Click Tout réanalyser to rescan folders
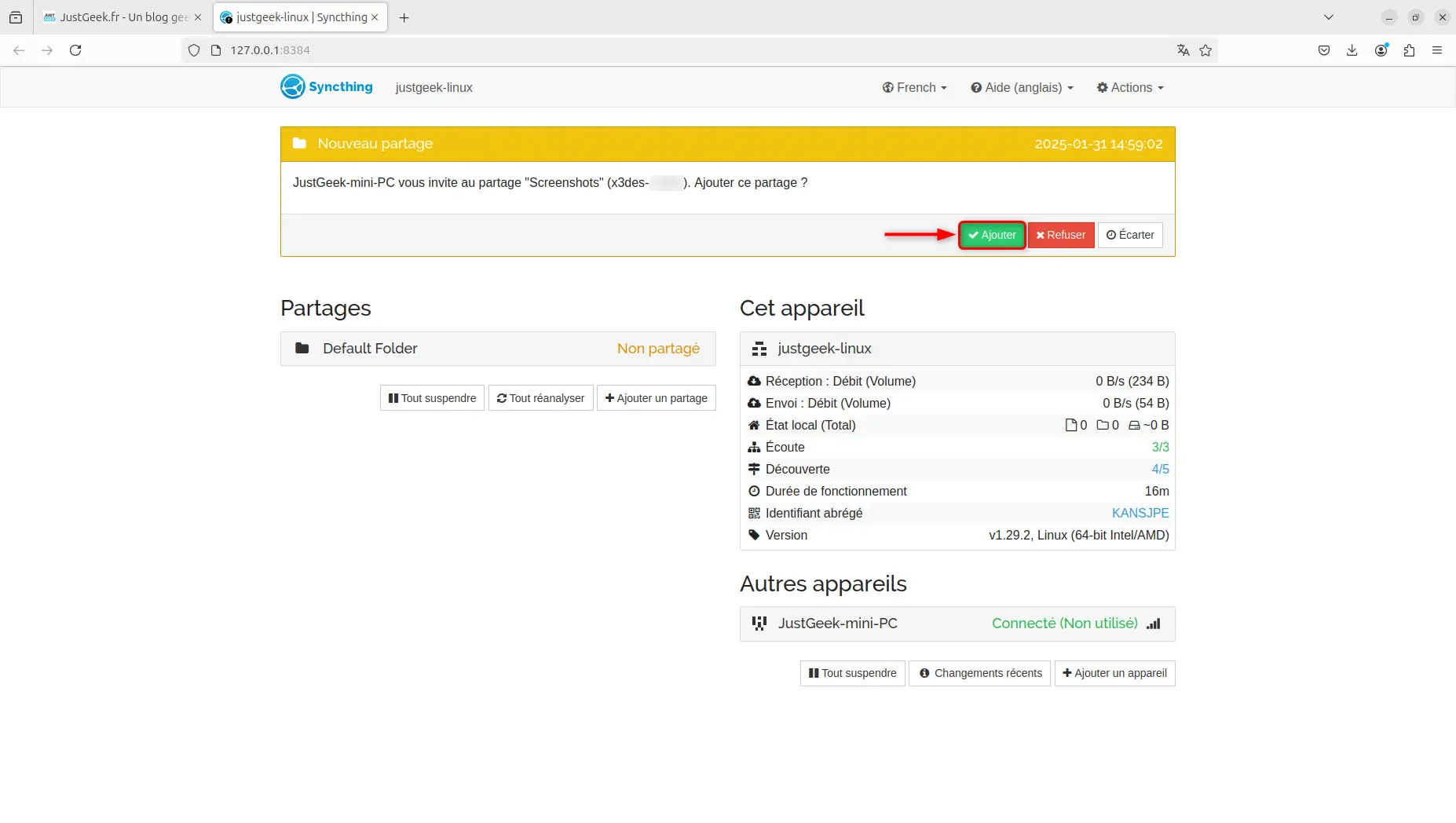This screenshot has width=1456, height=823. click(540, 398)
